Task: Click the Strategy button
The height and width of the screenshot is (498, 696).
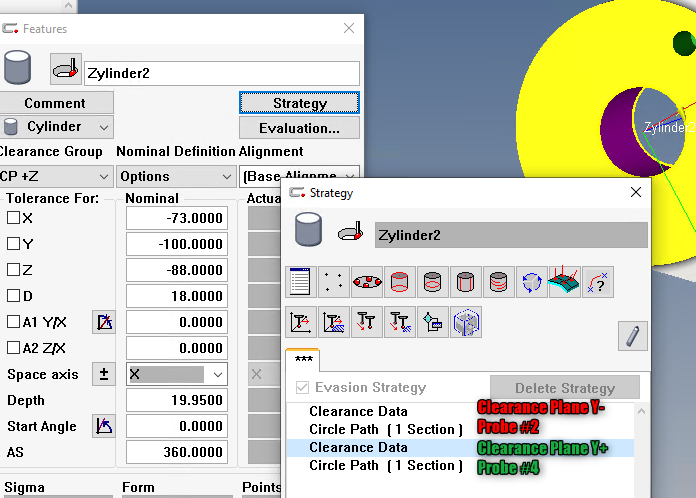Action: click(x=299, y=103)
